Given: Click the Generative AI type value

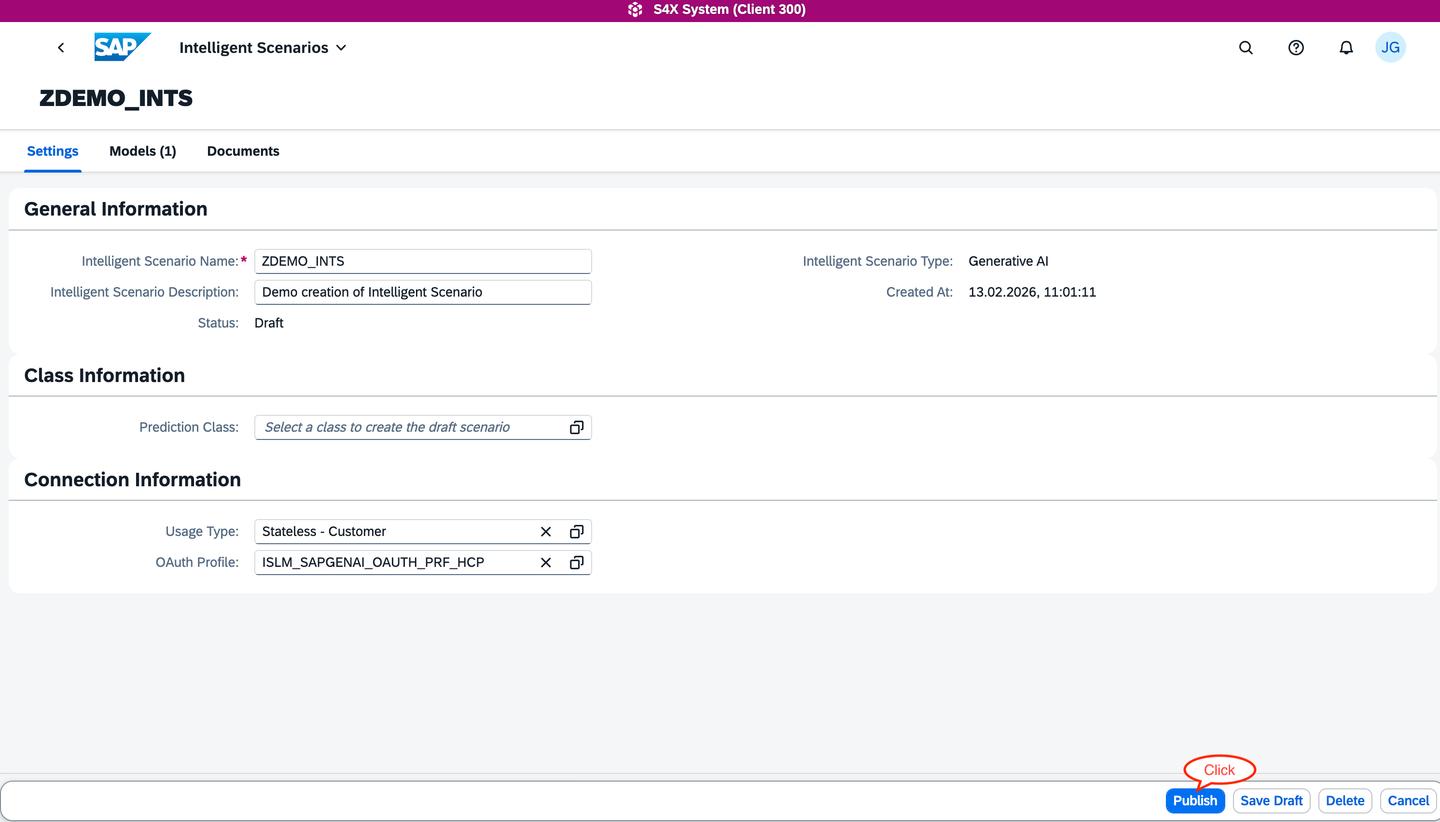Looking at the screenshot, I should [1009, 261].
